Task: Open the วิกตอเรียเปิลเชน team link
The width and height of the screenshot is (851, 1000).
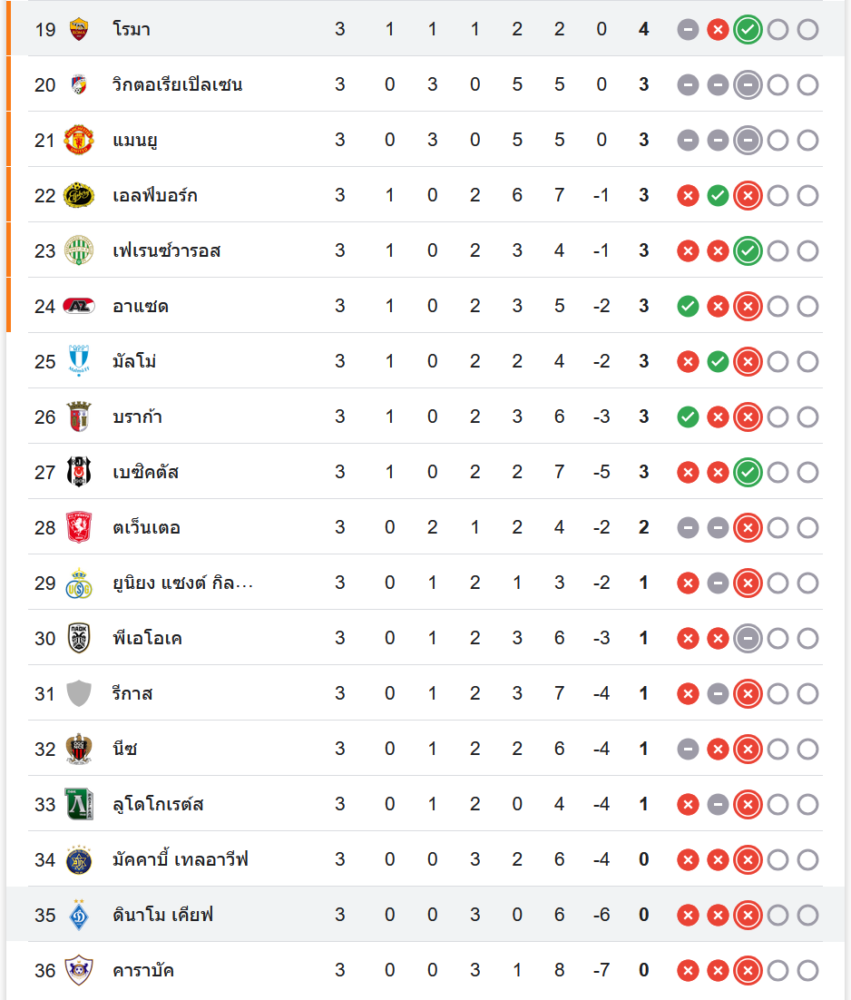Action: (177, 85)
